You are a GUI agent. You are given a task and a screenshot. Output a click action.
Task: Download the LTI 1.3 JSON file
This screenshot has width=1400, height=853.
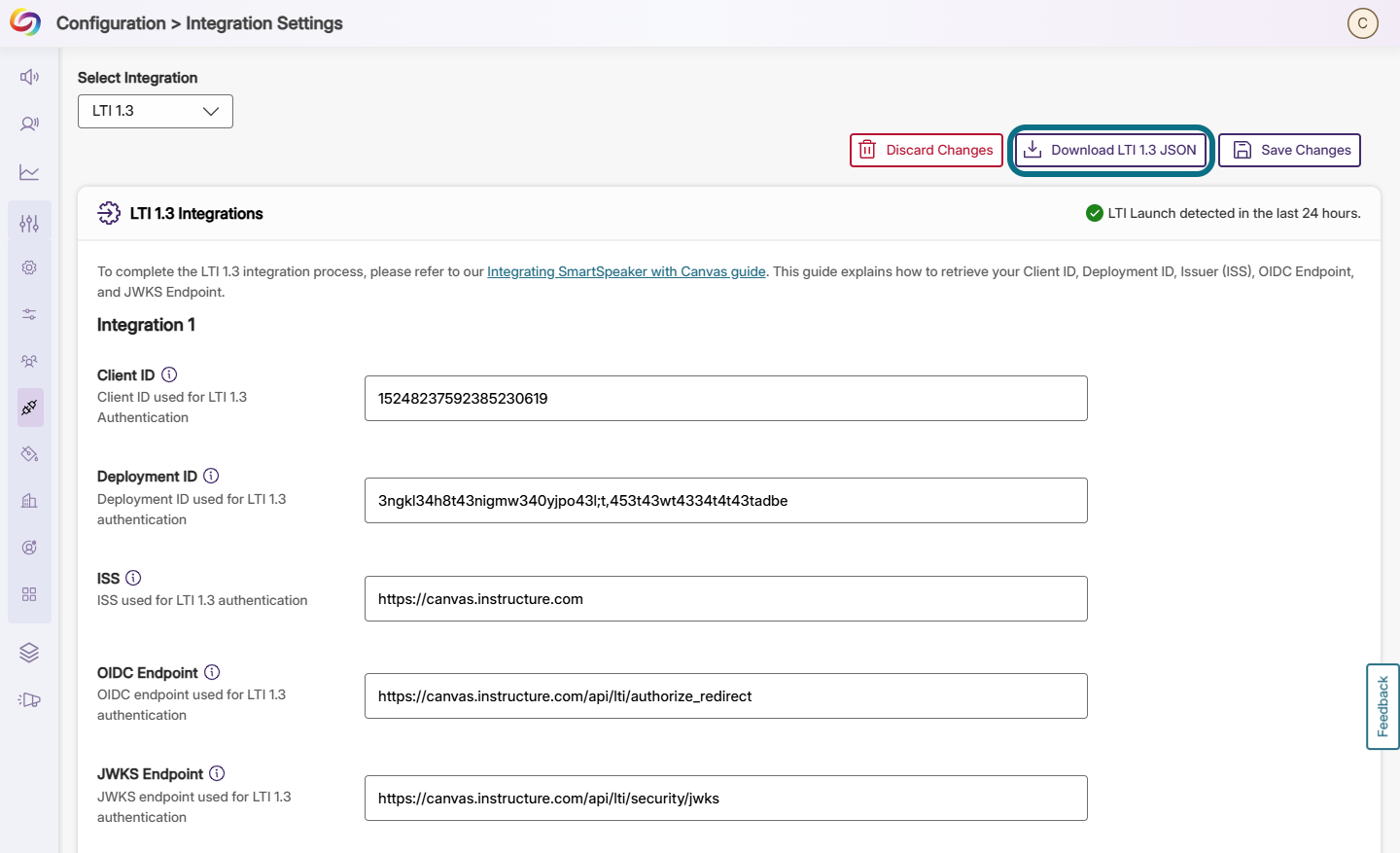pyautogui.click(x=1110, y=150)
